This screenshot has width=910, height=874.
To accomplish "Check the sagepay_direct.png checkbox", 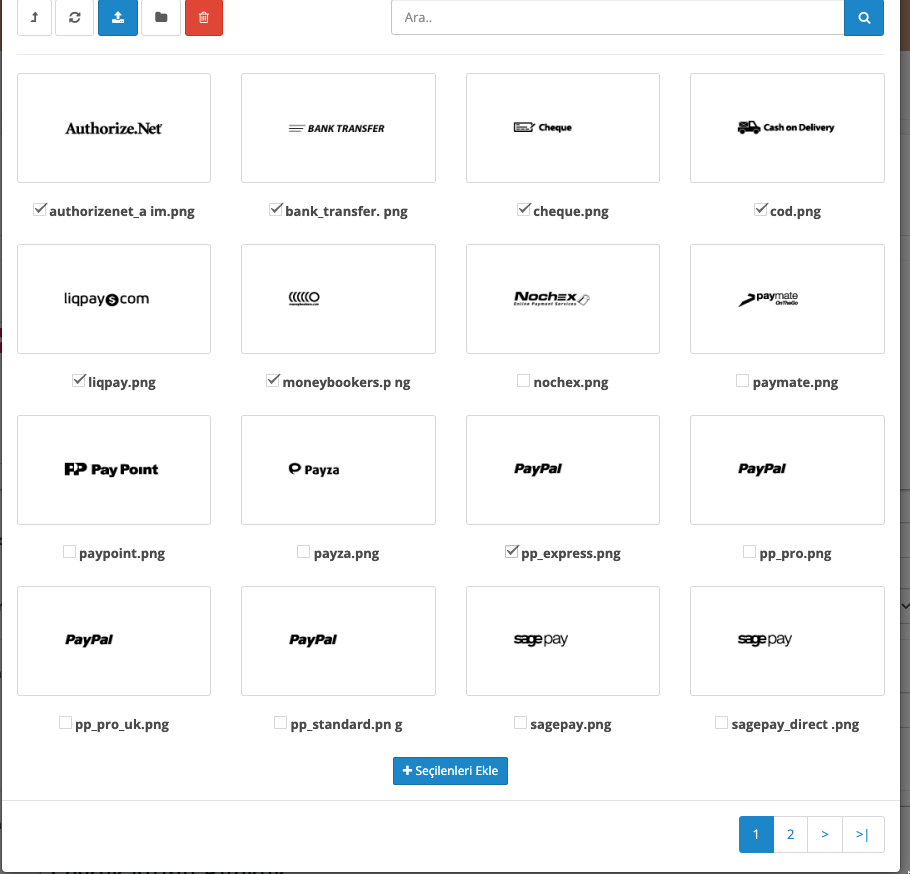I will (721, 723).
